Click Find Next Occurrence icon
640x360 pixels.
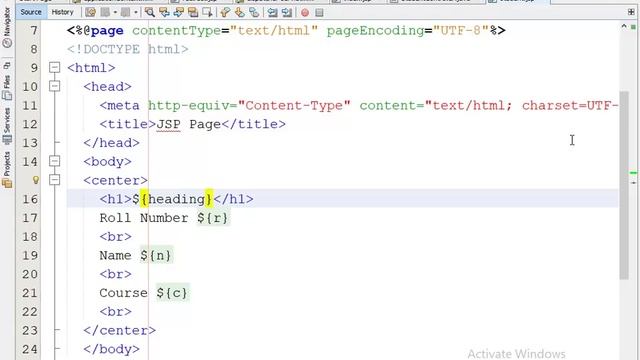click(178, 13)
